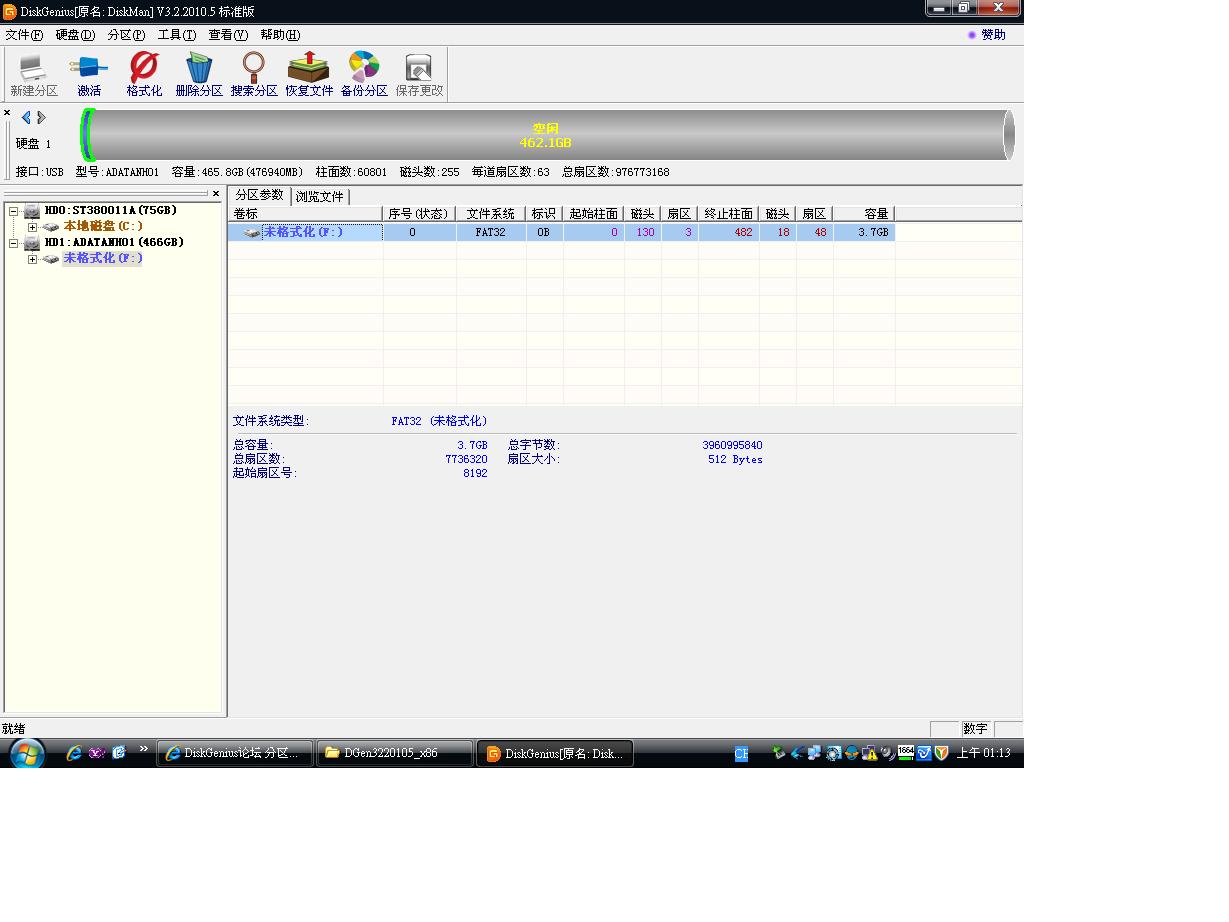Click the 标识 column header
This screenshot has width=1229, height=922.
click(x=544, y=214)
